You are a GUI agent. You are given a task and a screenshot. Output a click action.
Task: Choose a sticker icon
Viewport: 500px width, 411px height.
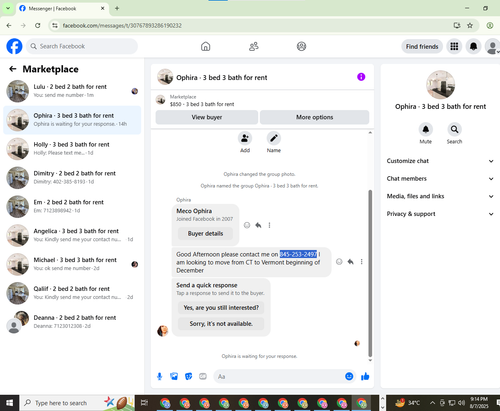189,377
